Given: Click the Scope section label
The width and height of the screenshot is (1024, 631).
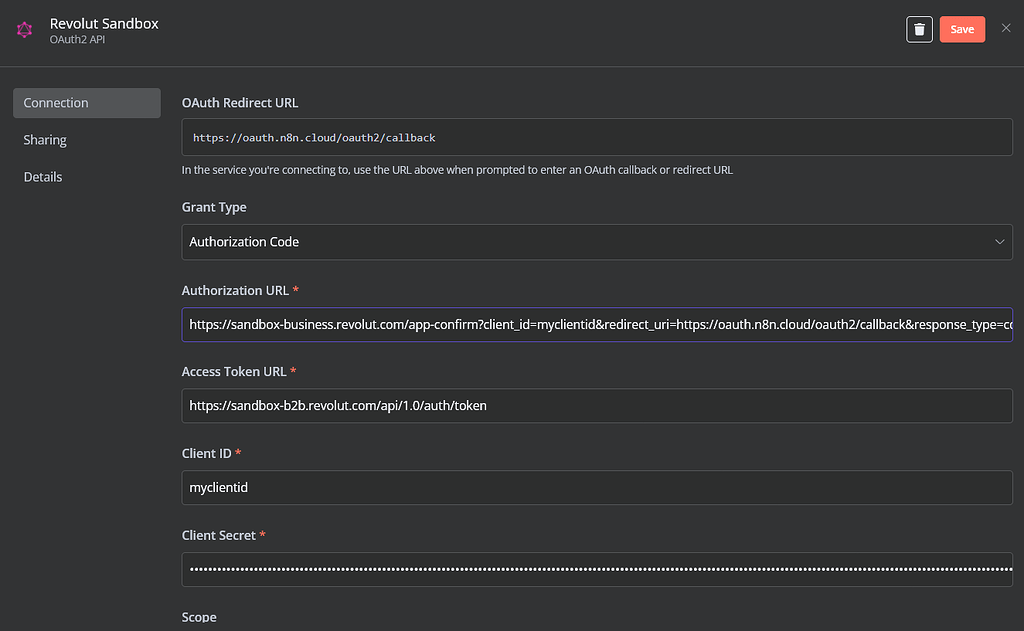Looking at the screenshot, I should [199, 617].
